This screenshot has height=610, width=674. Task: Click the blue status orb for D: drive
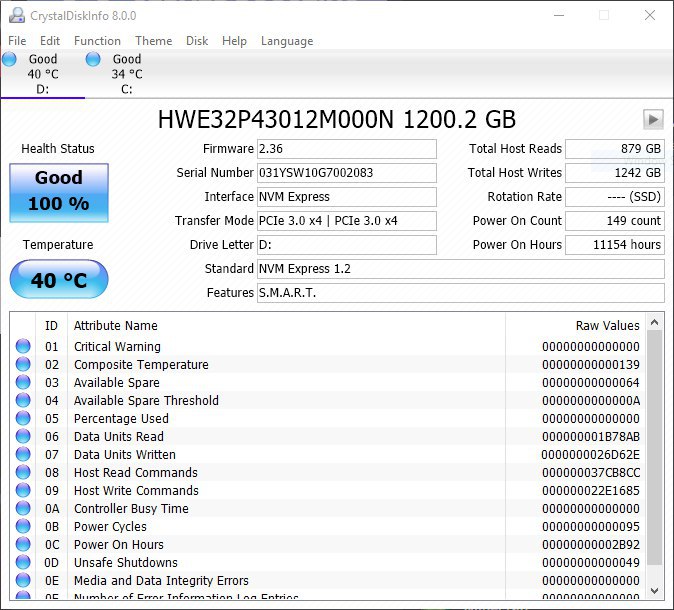pyautogui.click(x=9, y=59)
